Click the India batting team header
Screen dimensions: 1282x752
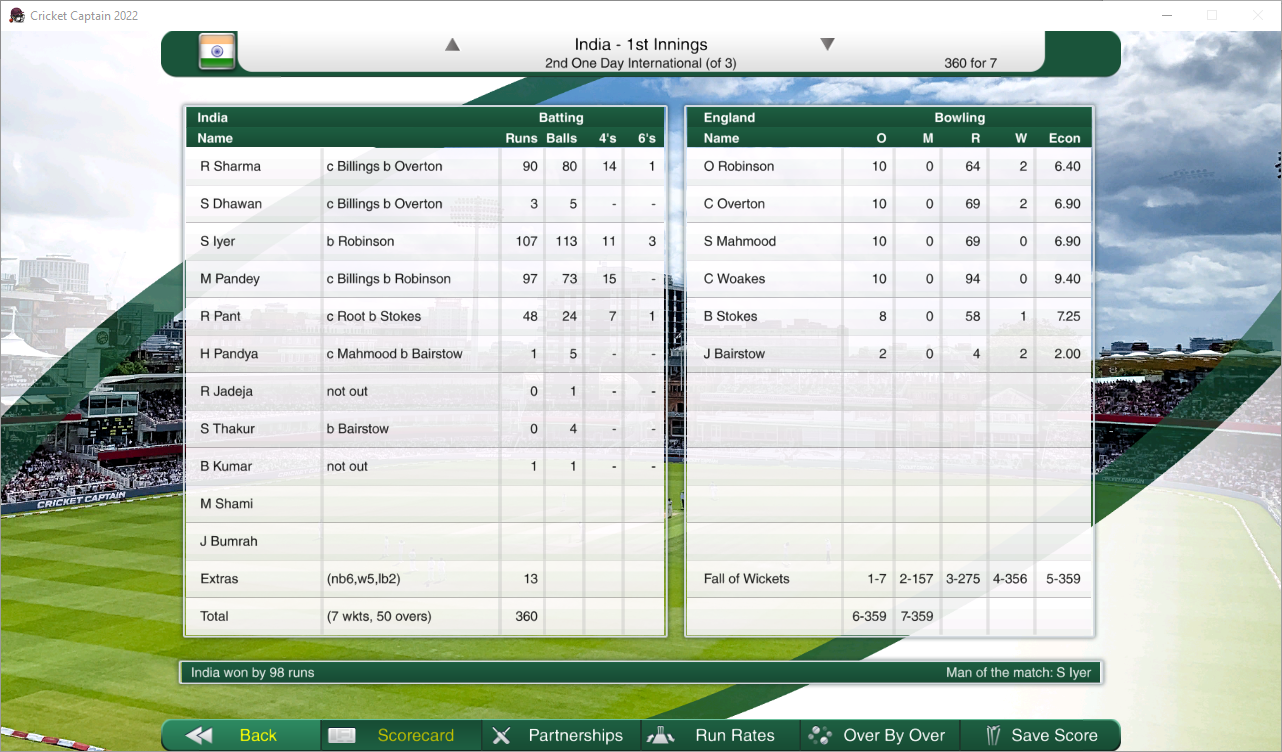212,117
